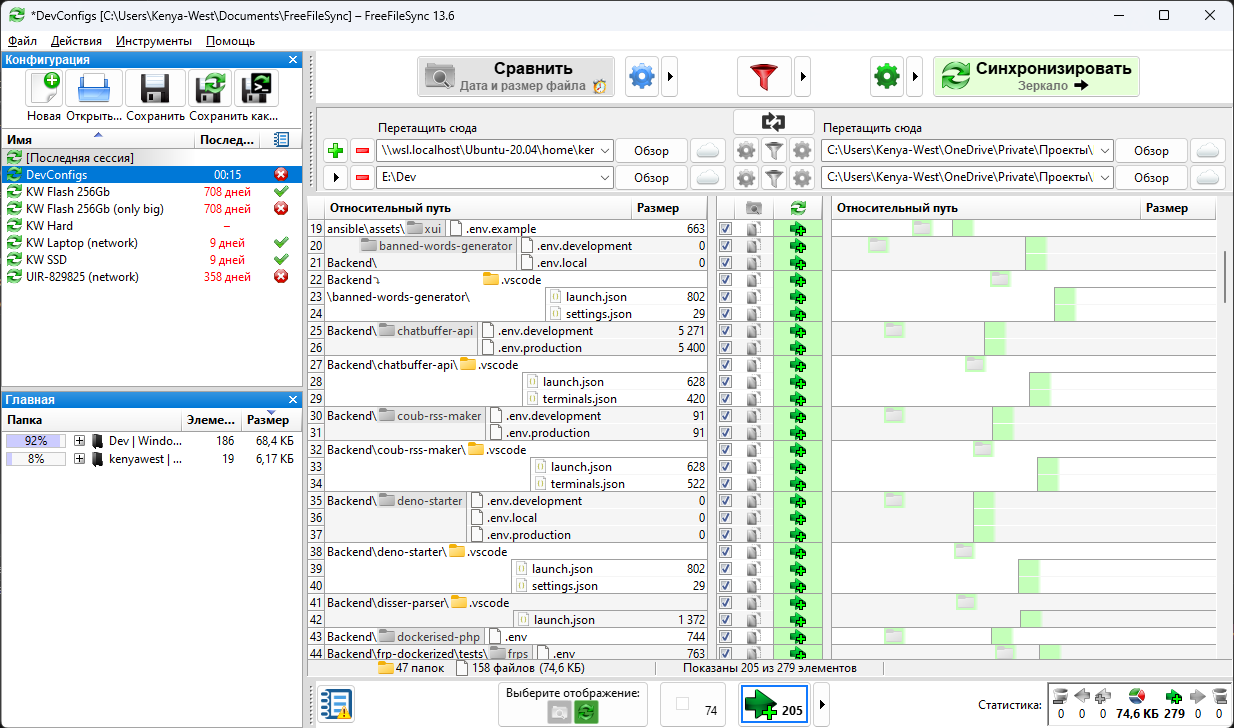
Task: Click the cloud icon next to the wsl.localhost path
Action: point(708,151)
